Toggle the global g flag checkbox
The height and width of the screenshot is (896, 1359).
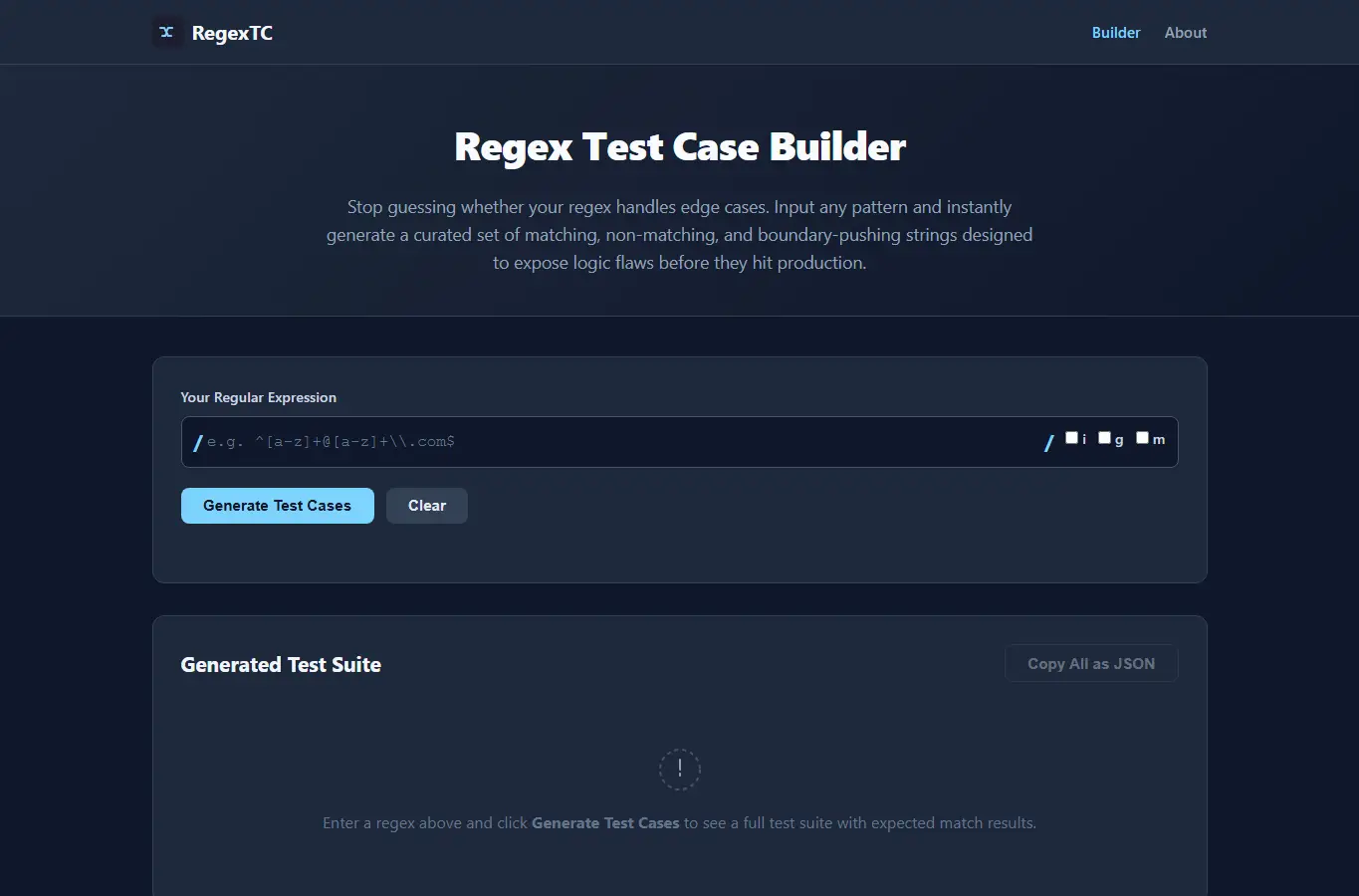1104,437
